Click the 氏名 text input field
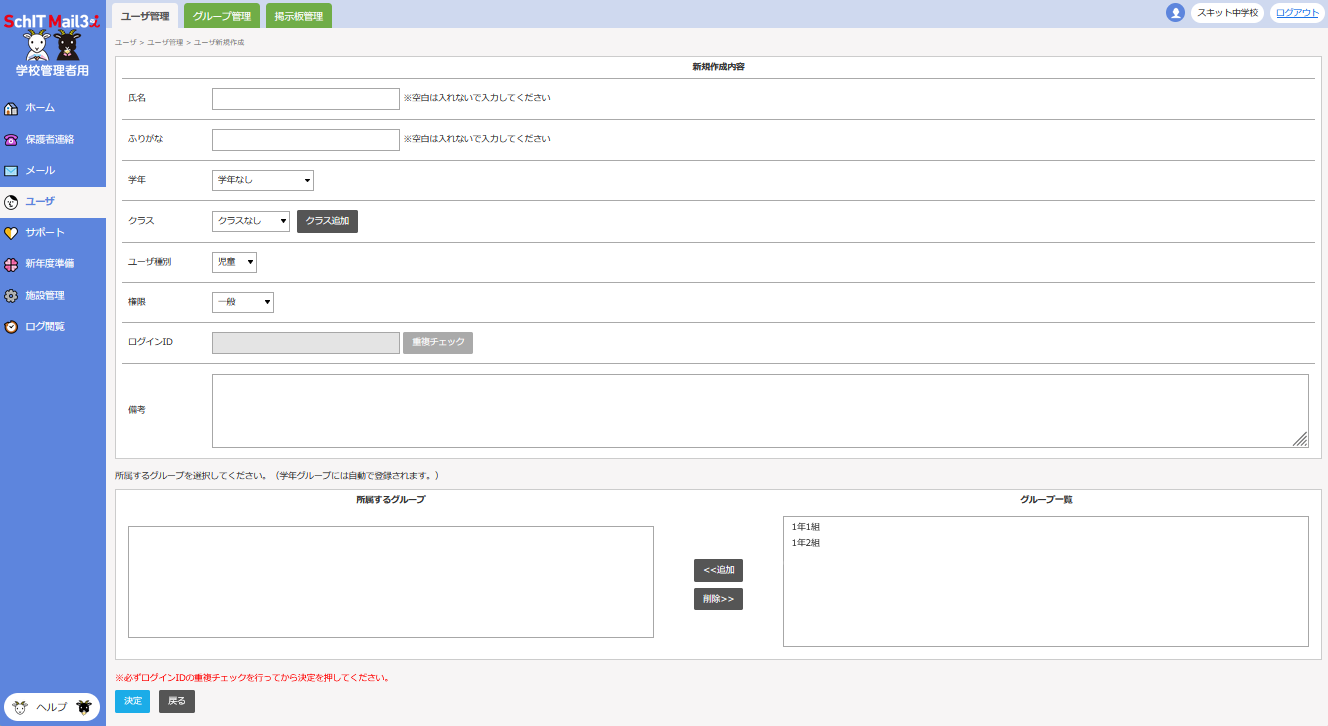The height and width of the screenshot is (726, 1328). (306, 99)
